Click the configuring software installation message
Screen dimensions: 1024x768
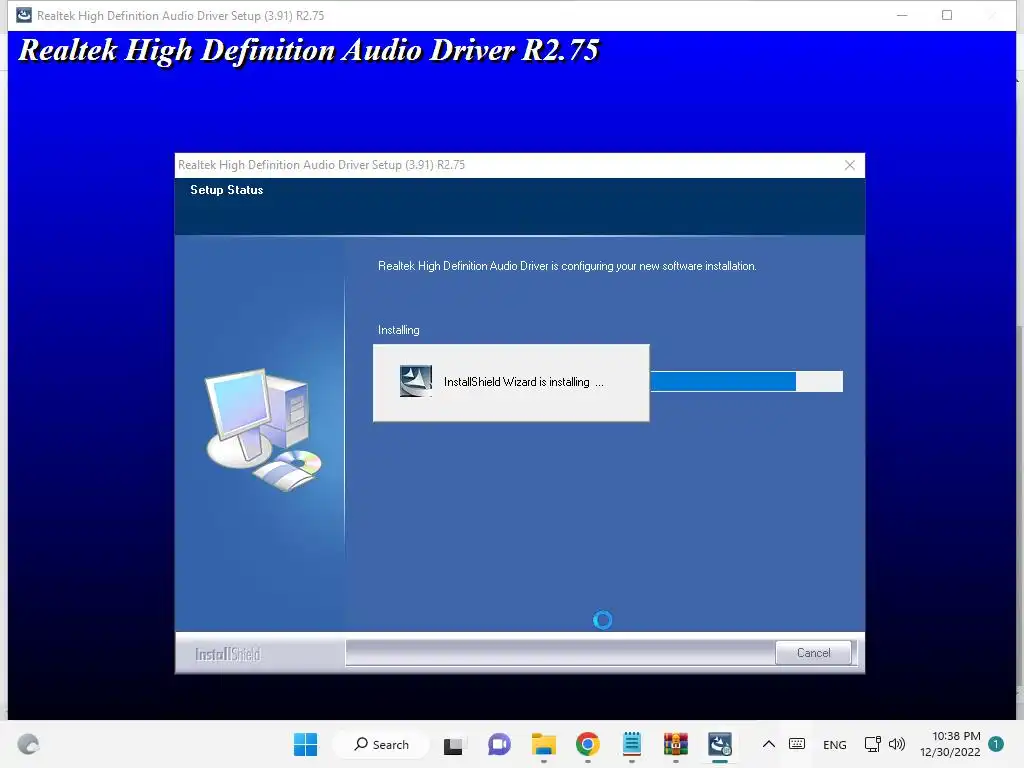(567, 266)
